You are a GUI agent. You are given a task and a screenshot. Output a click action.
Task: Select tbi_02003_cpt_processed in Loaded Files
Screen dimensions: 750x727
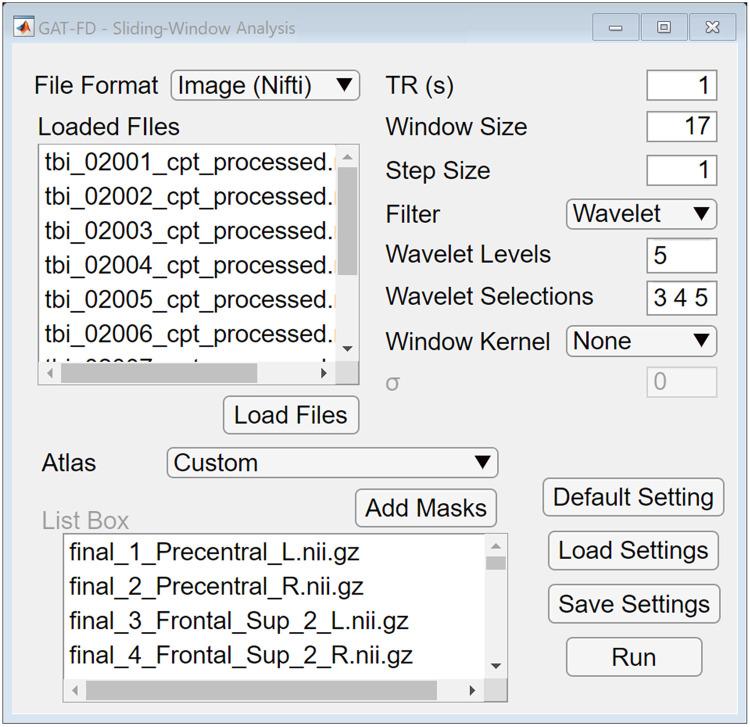tap(188, 231)
